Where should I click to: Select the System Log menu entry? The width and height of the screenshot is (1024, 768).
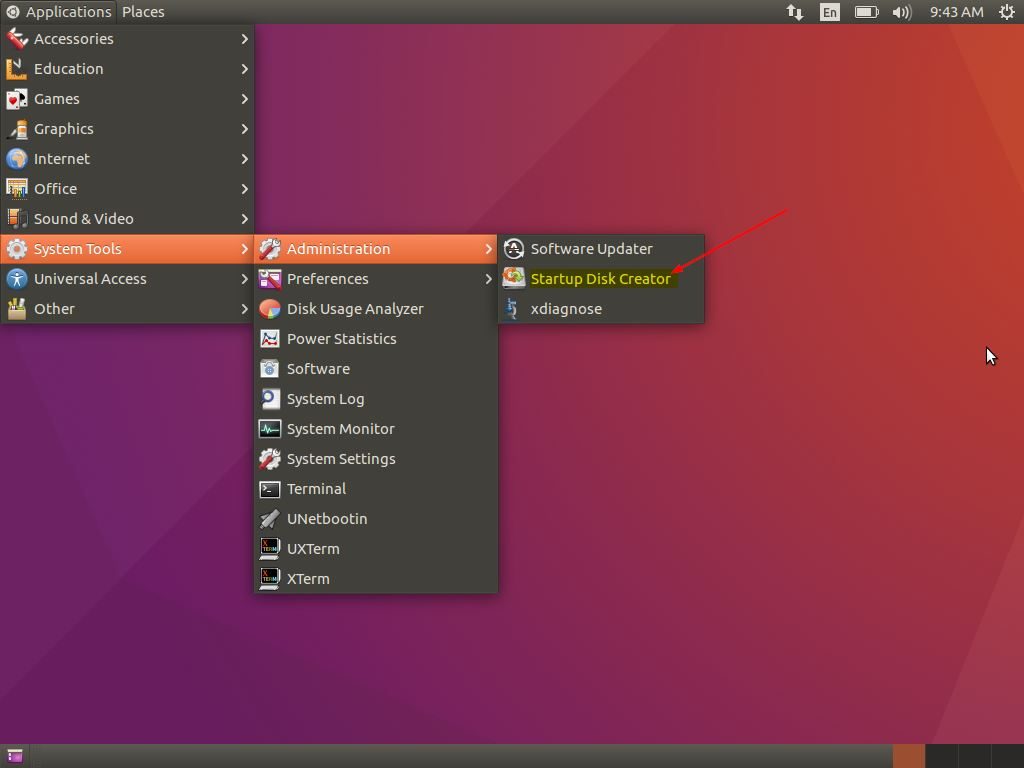tap(325, 398)
